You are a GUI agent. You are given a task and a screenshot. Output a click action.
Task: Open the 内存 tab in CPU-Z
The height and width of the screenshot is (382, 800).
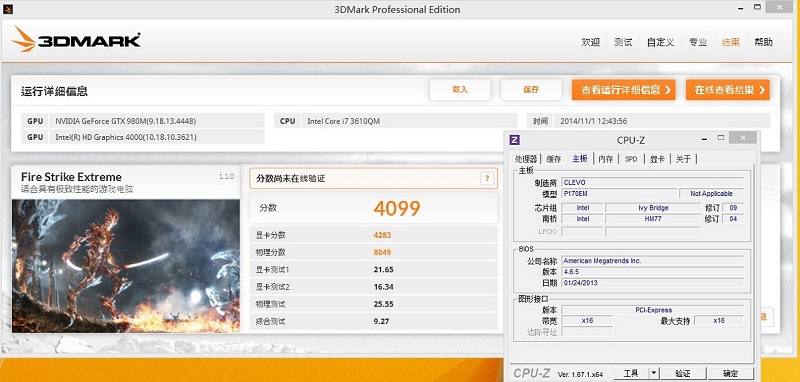(x=606, y=159)
